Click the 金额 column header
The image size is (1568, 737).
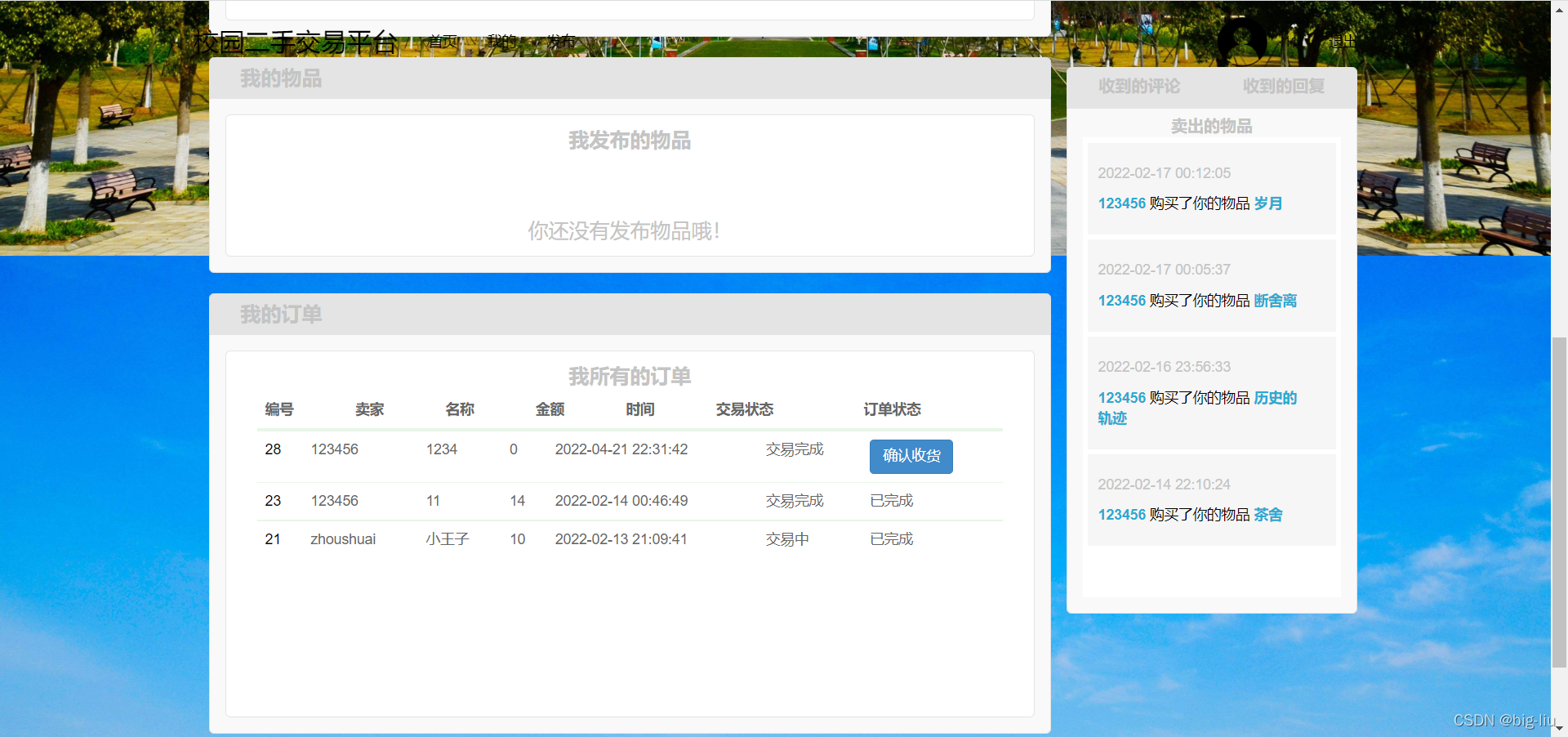click(x=550, y=409)
